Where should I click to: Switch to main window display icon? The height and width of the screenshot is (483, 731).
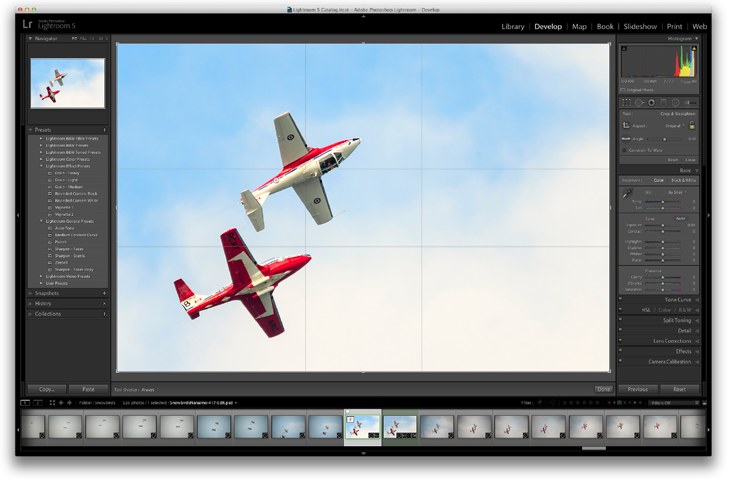[25, 403]
